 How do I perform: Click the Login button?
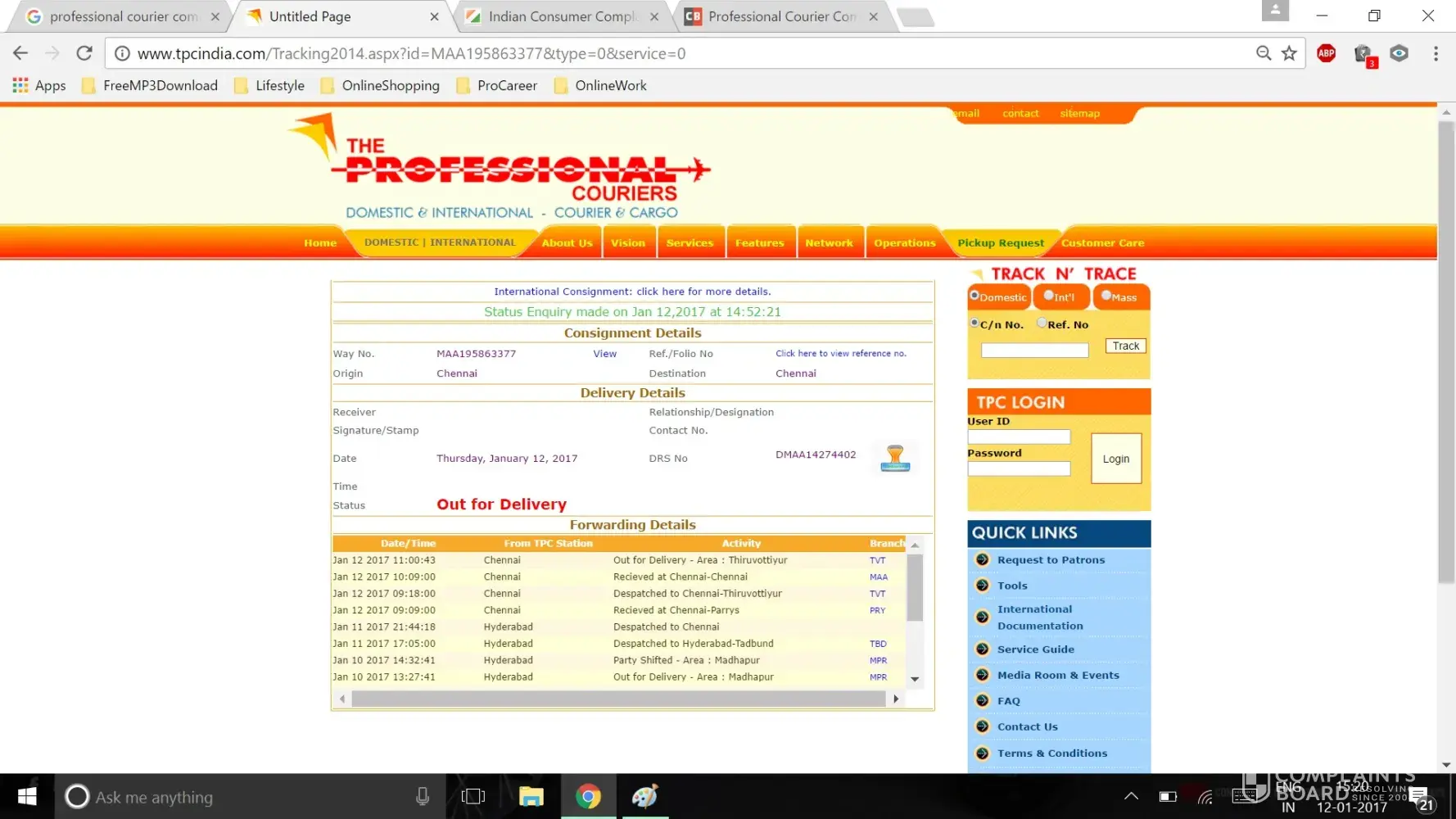tap(1116, 459)
